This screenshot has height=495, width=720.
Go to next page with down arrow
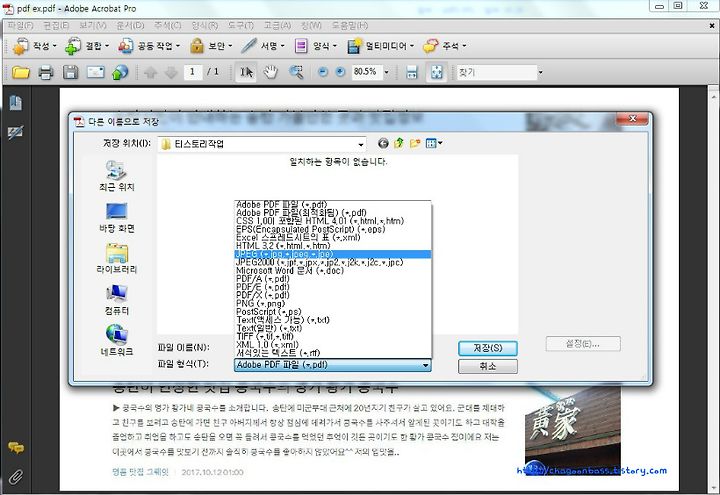point(171,72)
